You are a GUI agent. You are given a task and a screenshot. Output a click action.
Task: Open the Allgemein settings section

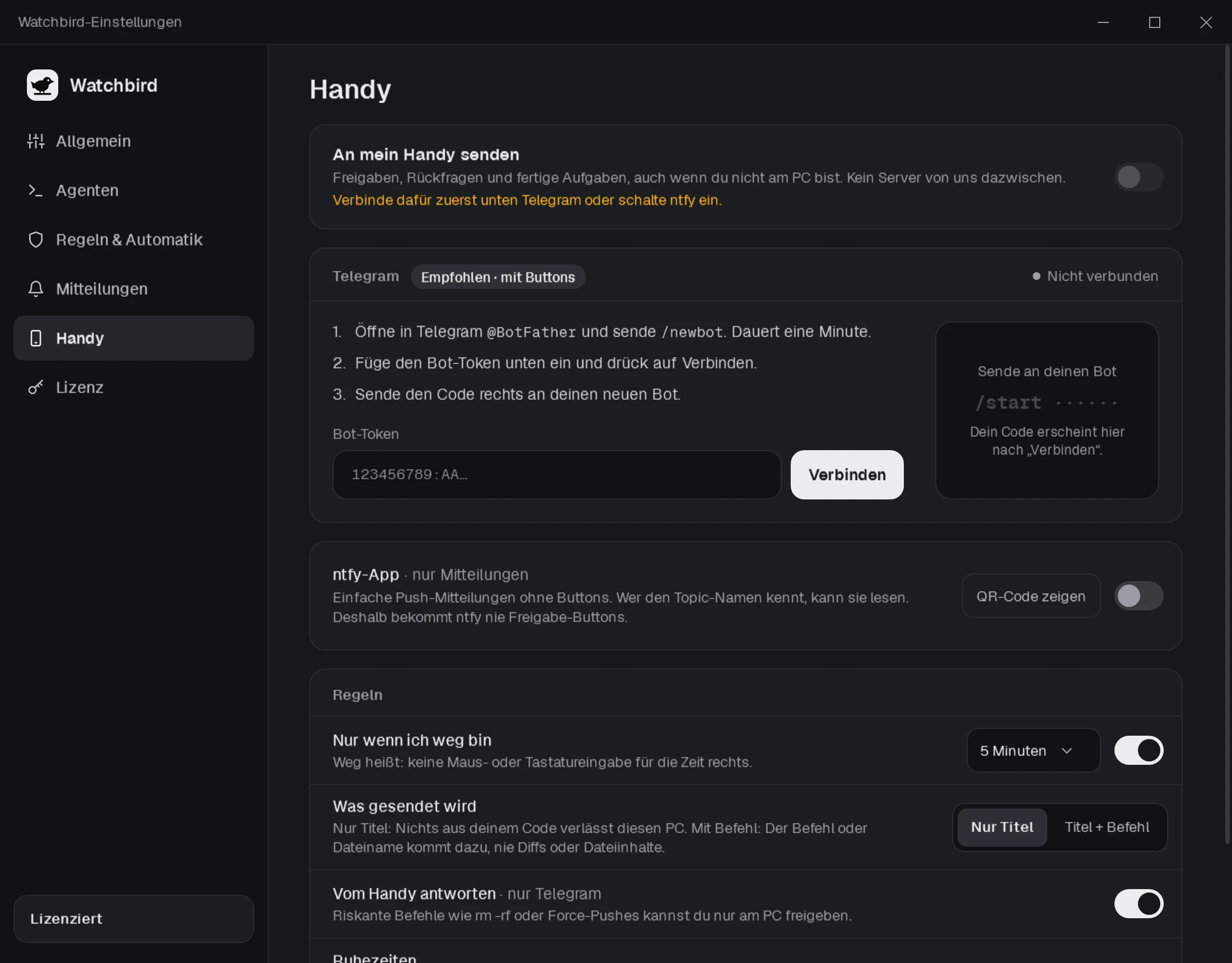click(x=134, y=141)
